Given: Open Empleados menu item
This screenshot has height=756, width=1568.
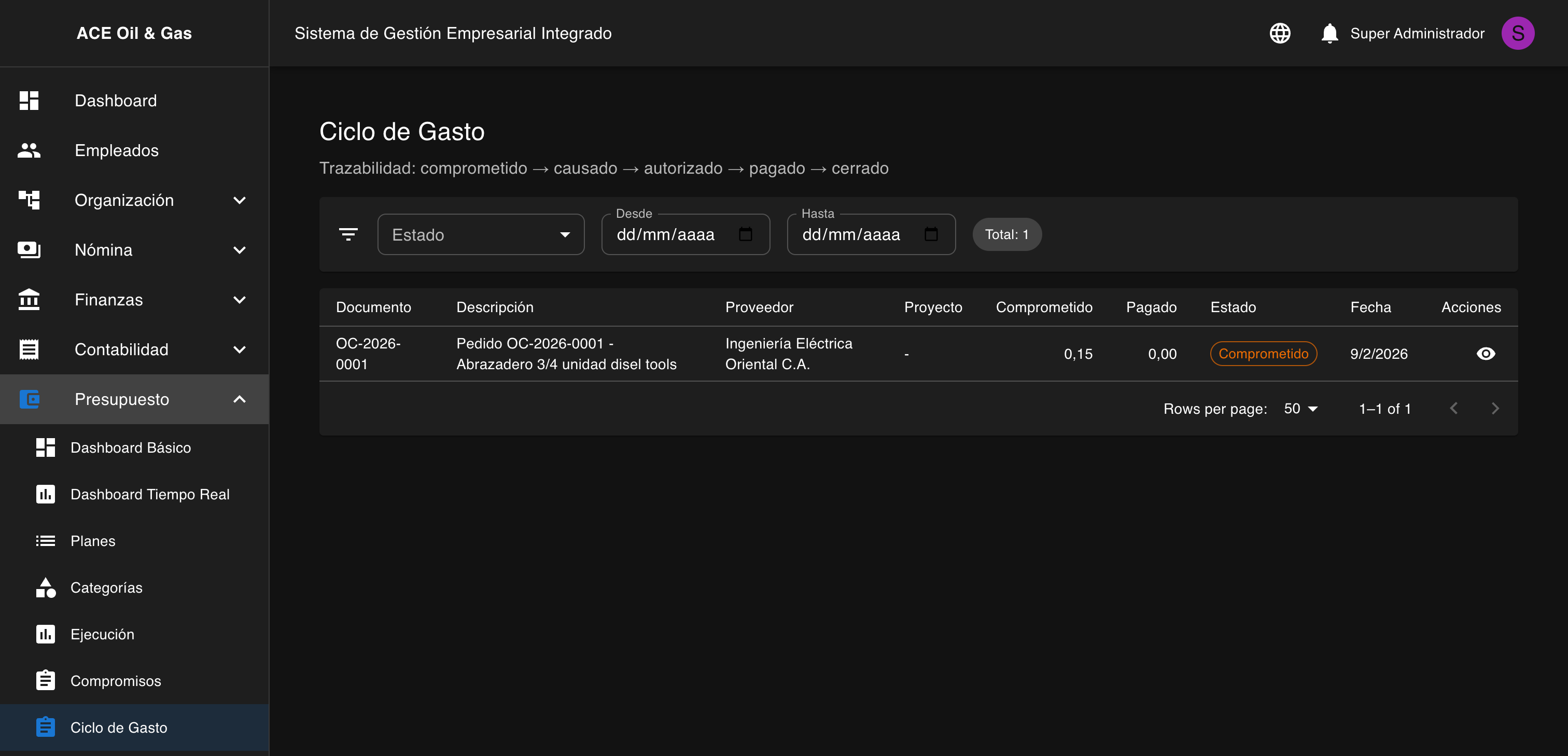Looking at the screenshot, I should point(134,150).
